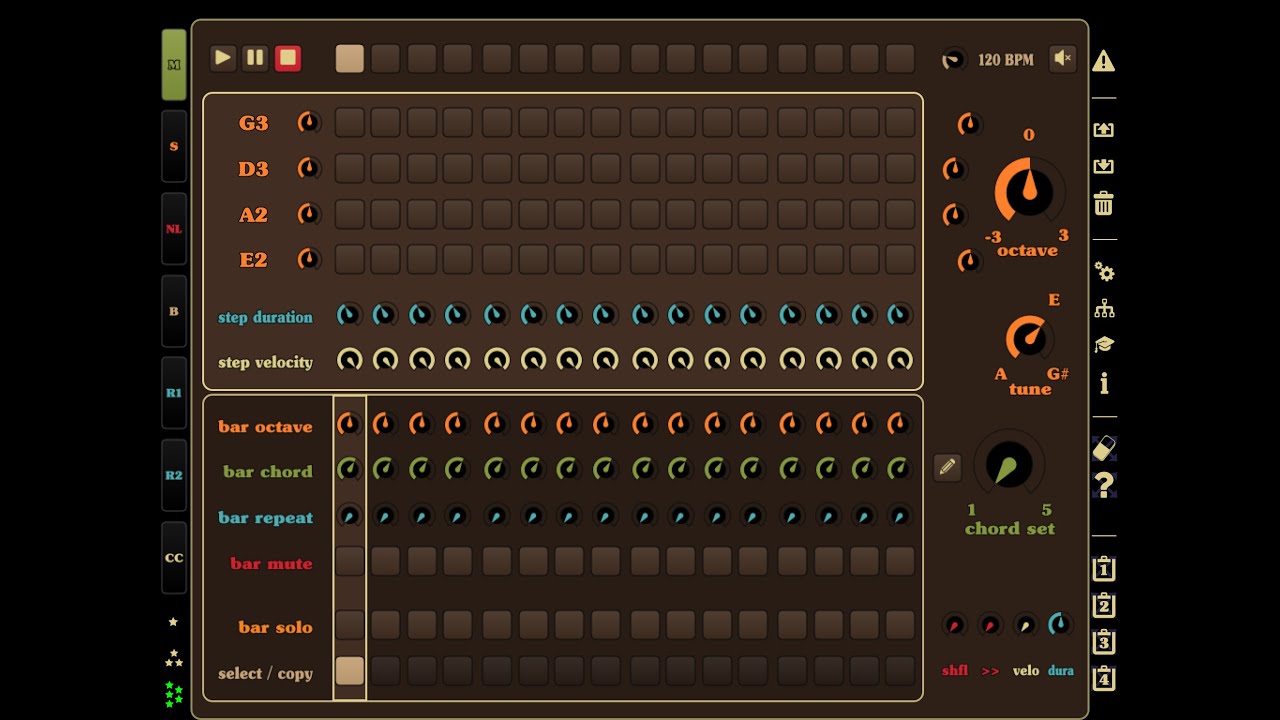This screenshot has height=720, width=1280.
Task: Open the tutorial graduation cap icon
Action: coord(1104,345)
